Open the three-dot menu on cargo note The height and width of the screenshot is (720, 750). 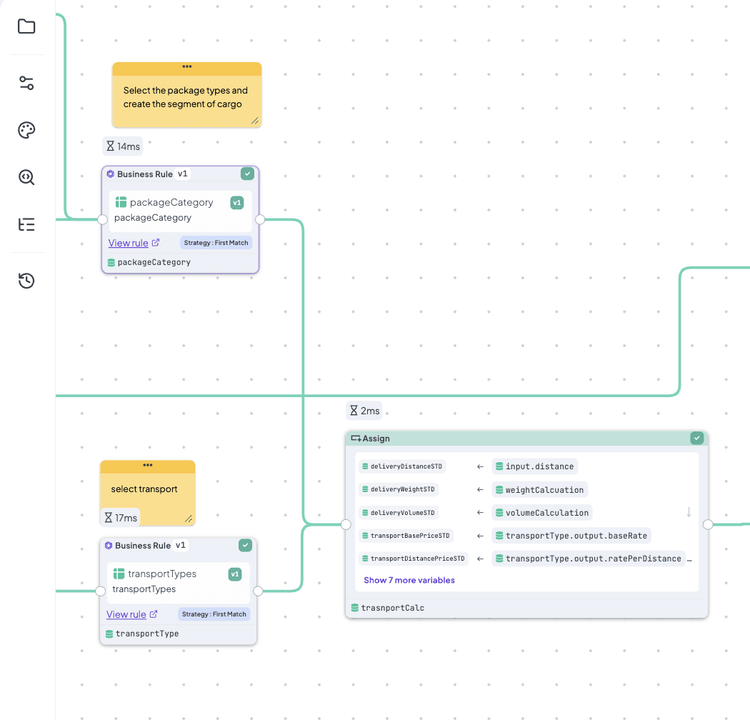click(x=187, y=67)
